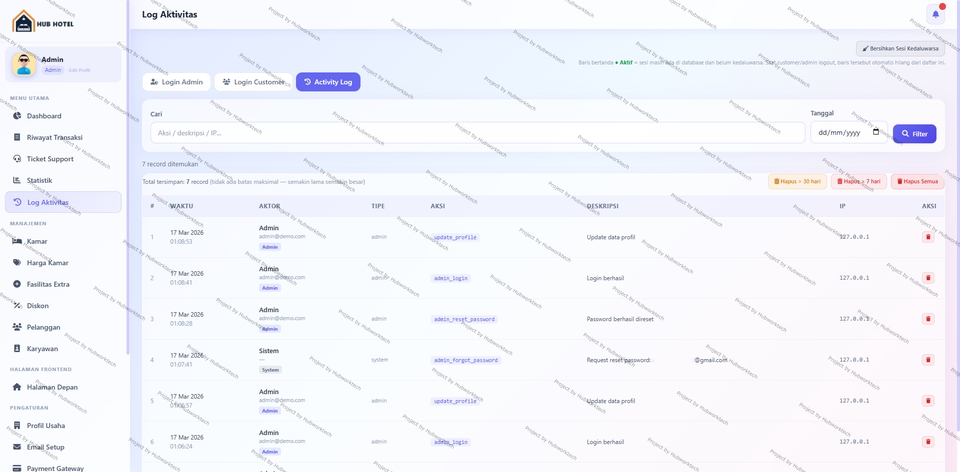This screenshot has width=960, height=472.
Task: Open the calendar picker in Tanggal field
Action: (876, 132)
